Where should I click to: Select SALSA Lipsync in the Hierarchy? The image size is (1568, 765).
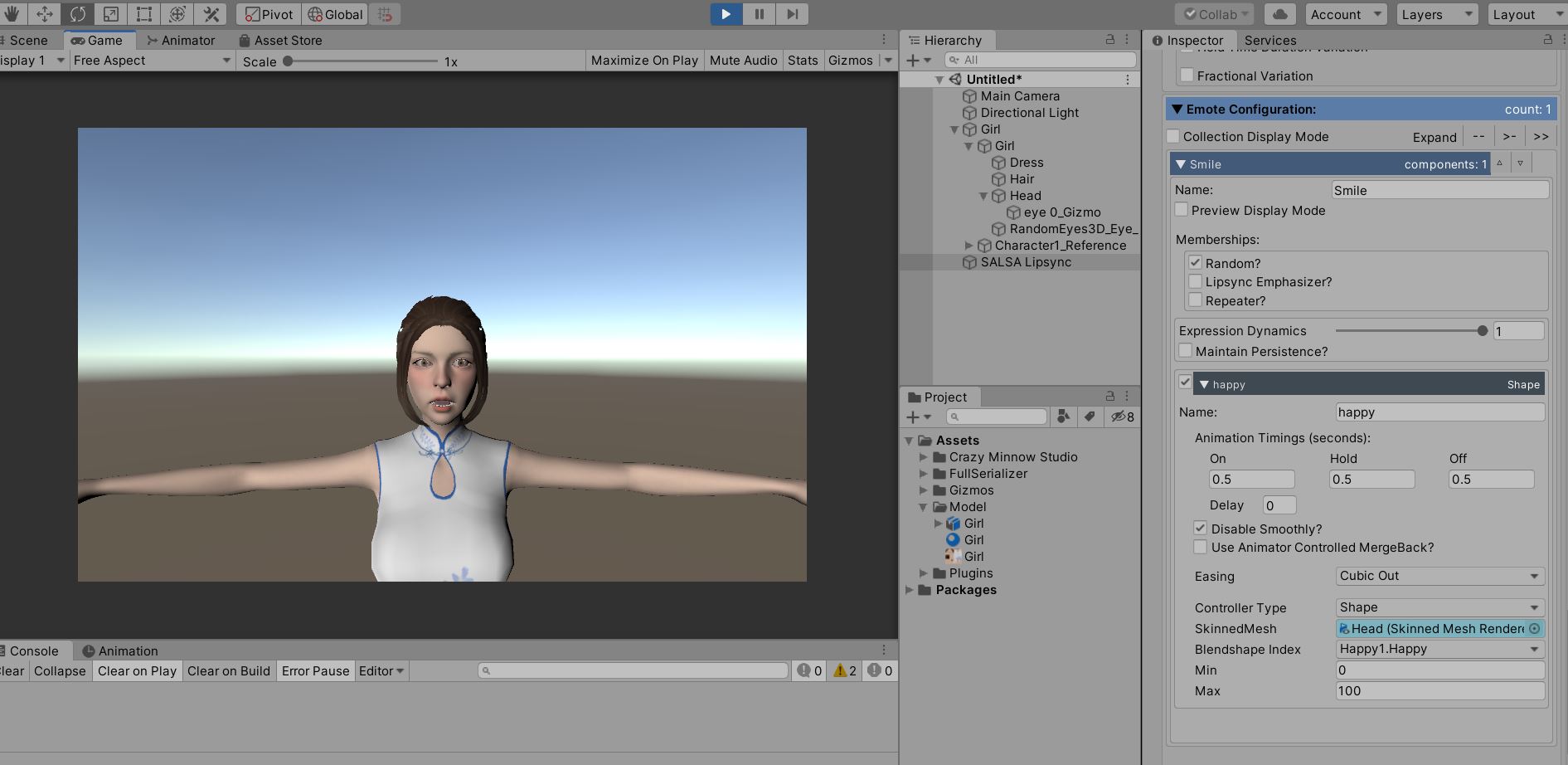(x=1026, y=262)
